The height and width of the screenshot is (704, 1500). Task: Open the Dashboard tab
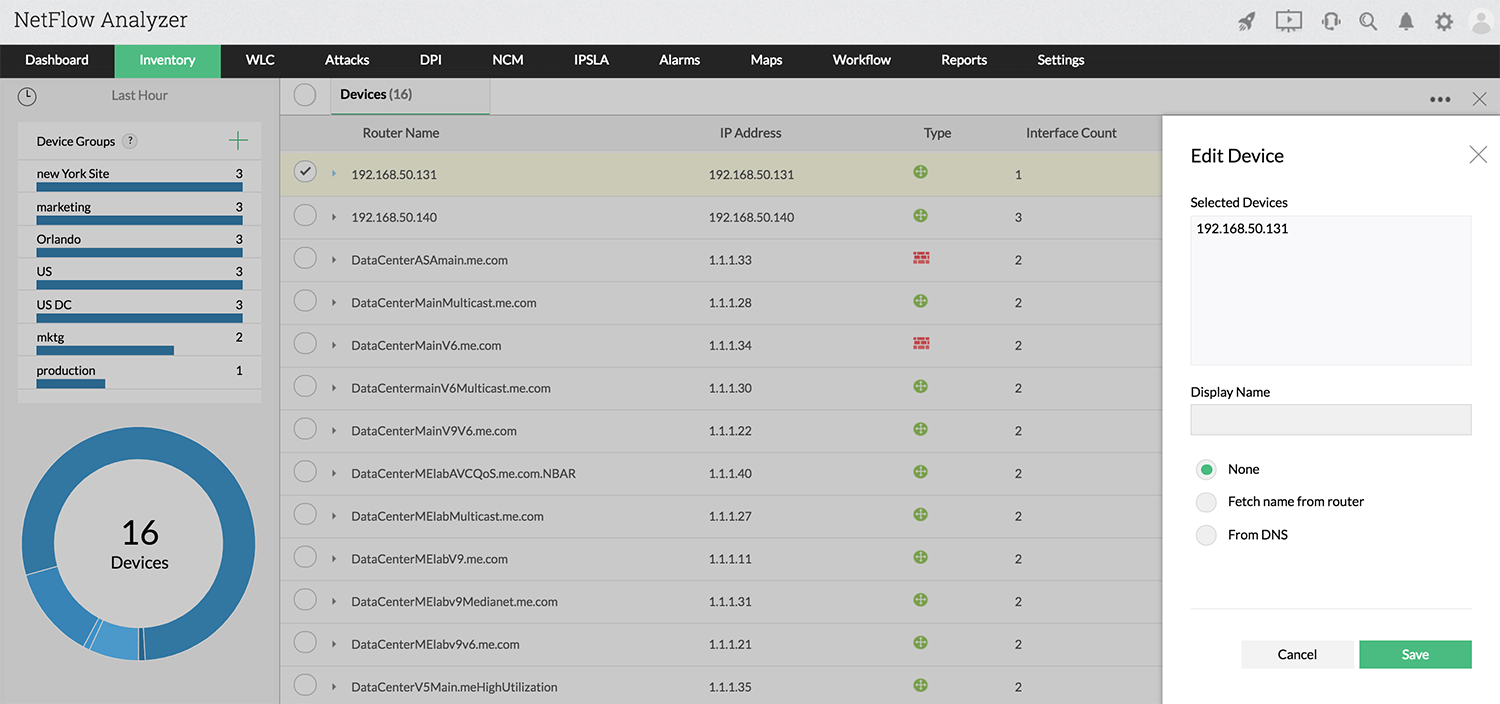click(57, 60)
